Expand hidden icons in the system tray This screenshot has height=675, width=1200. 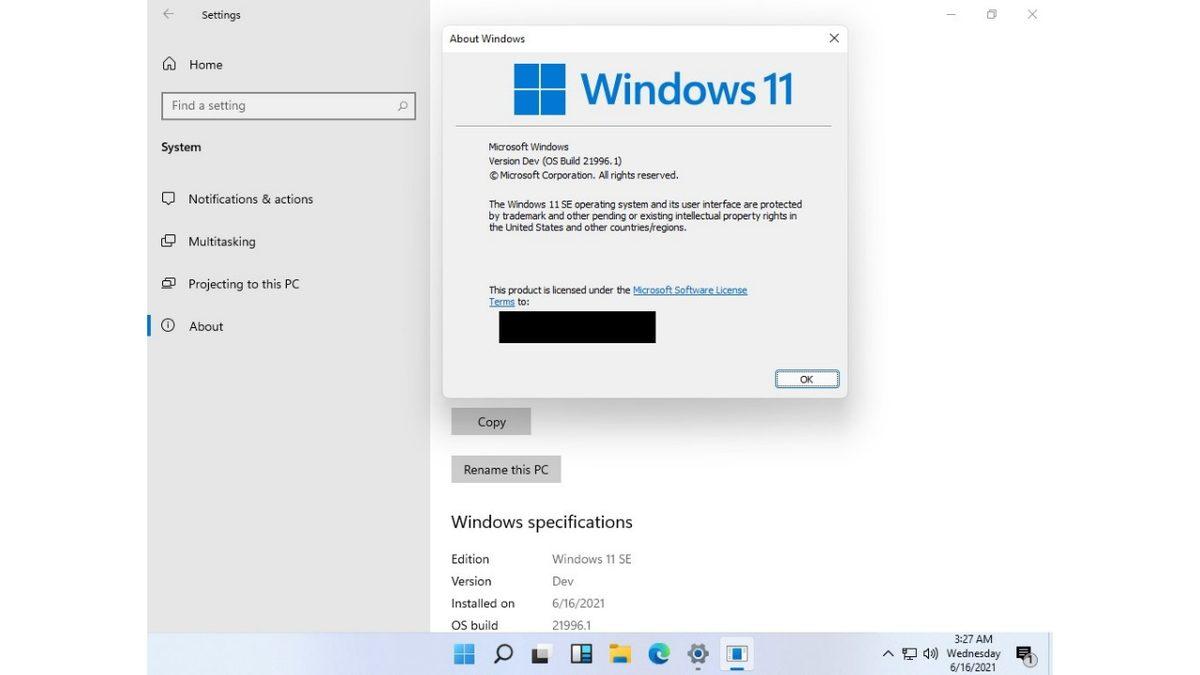[888, 653]
